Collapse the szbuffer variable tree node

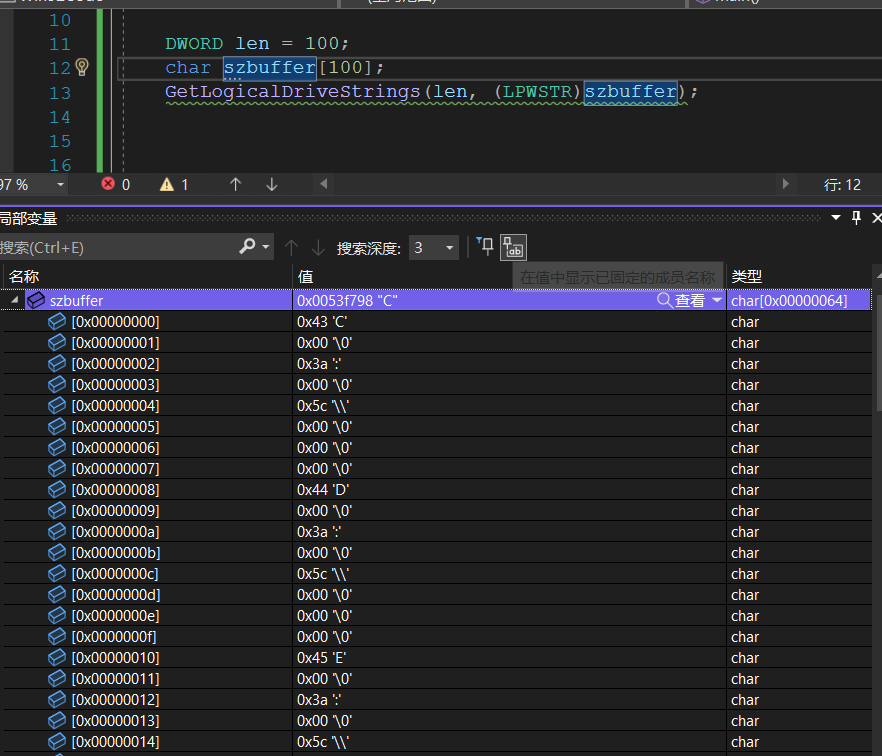14,300
